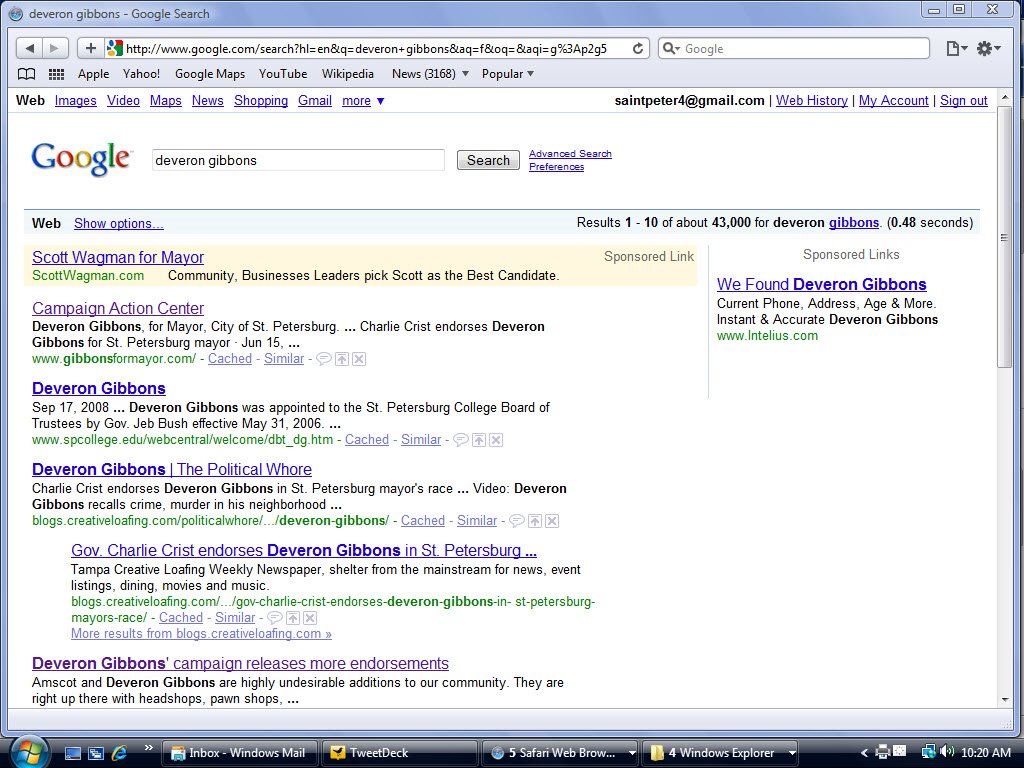The height and width of the screenshot is (768, 1024).
Task: Expand the quick launch chevron
Action: point(149,748)
